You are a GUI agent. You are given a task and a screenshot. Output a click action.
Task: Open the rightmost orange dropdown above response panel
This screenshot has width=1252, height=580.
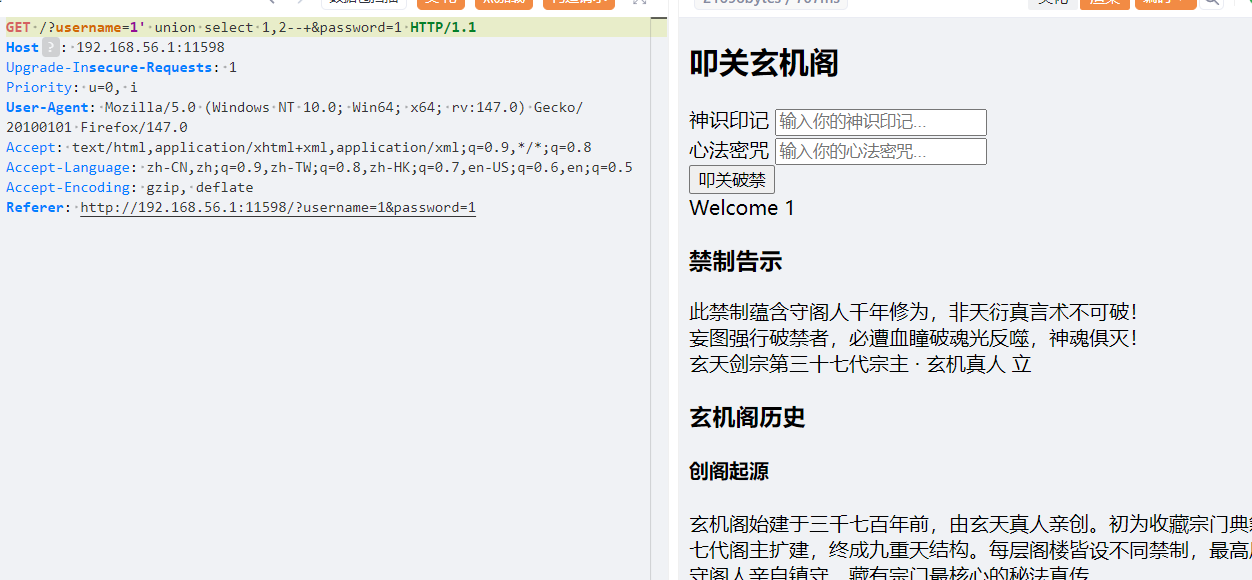point(1165,3)
